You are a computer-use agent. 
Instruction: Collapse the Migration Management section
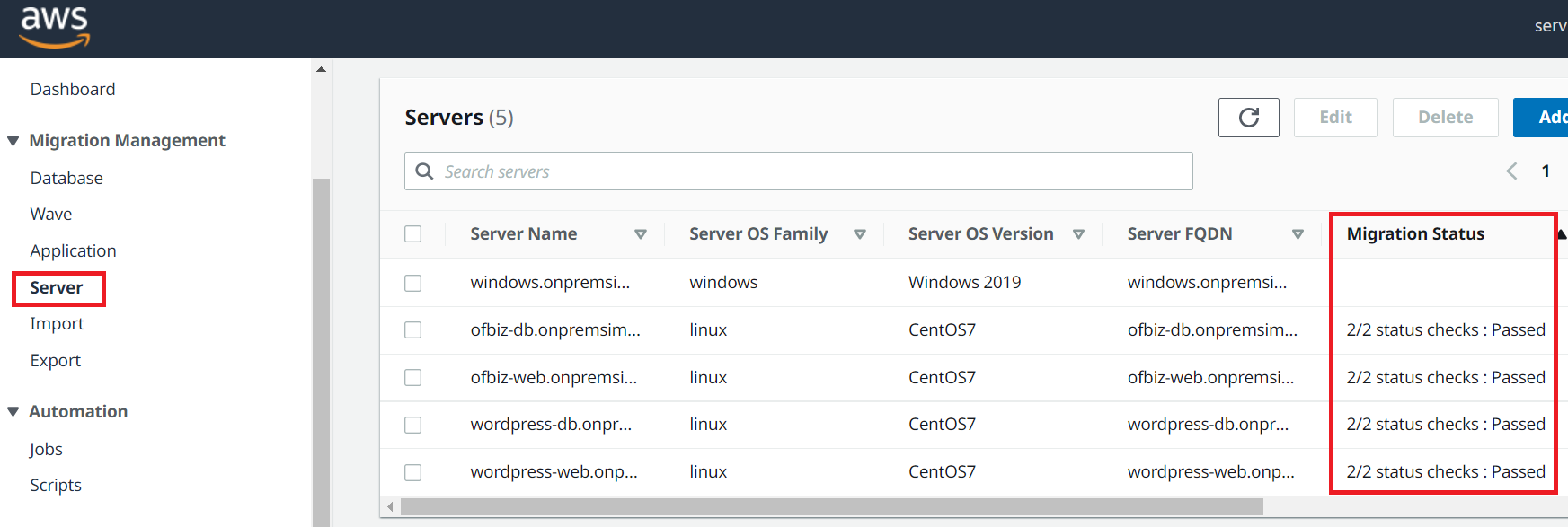coord(13,141)
